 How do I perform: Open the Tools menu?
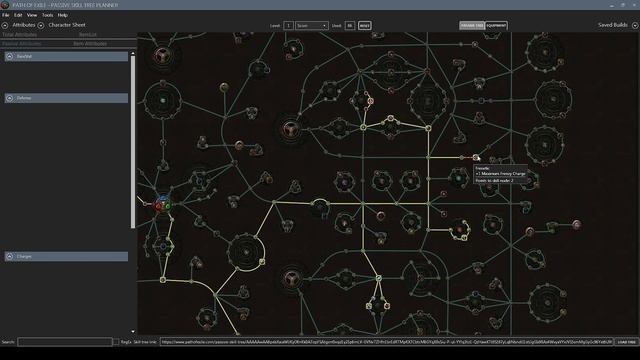(x=47, y=15)
